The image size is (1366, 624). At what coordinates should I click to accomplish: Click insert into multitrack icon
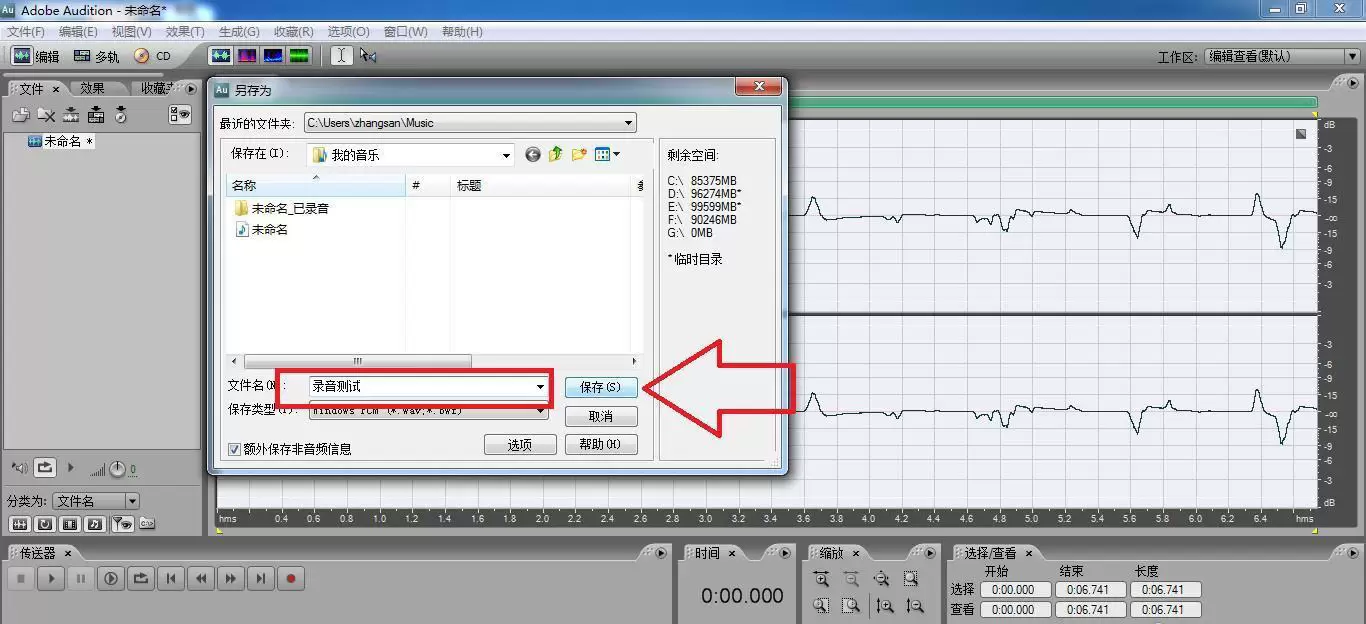pyautogui.click(x=71, y=115)
